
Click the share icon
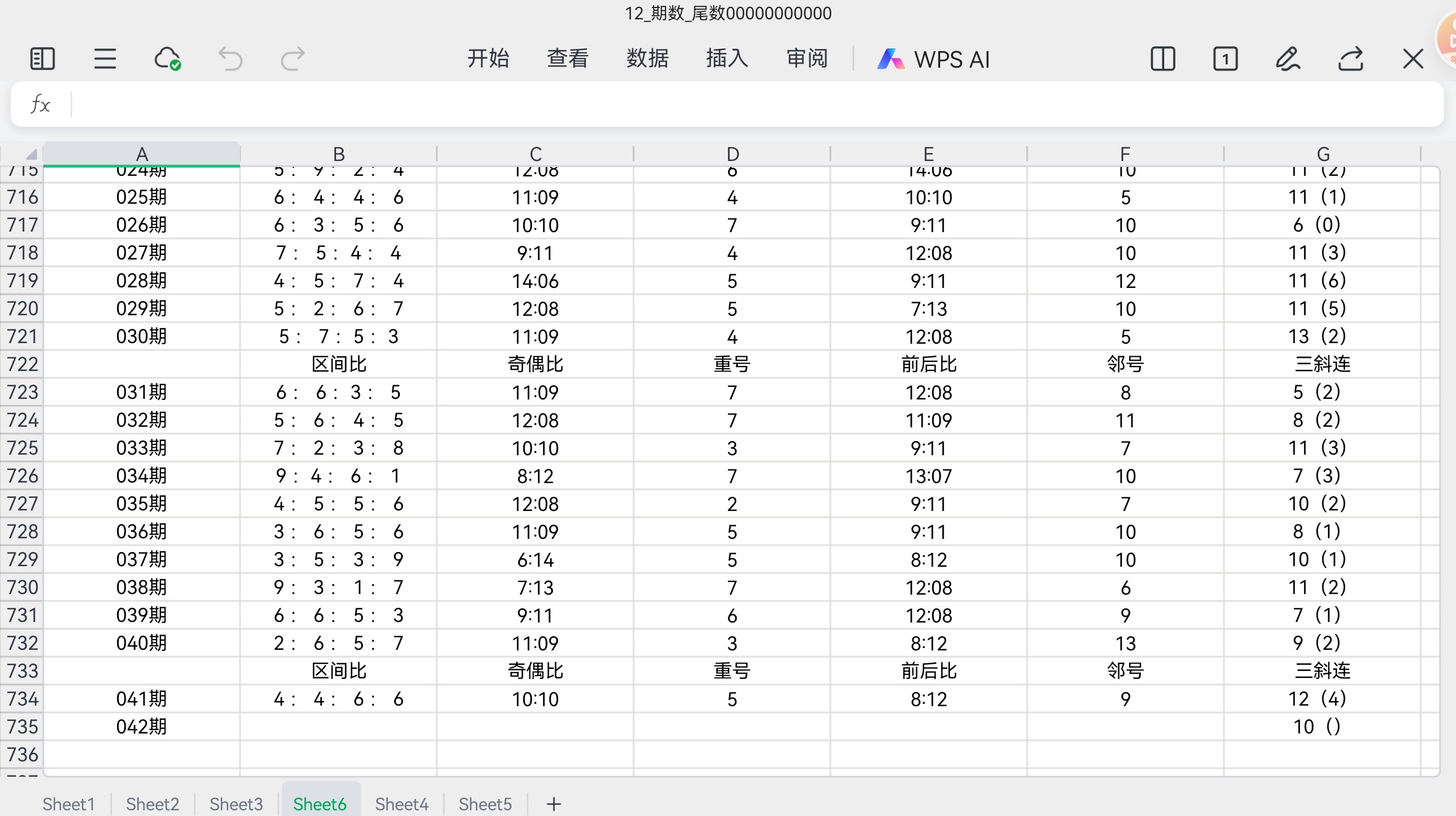[x=1351, y=59]
